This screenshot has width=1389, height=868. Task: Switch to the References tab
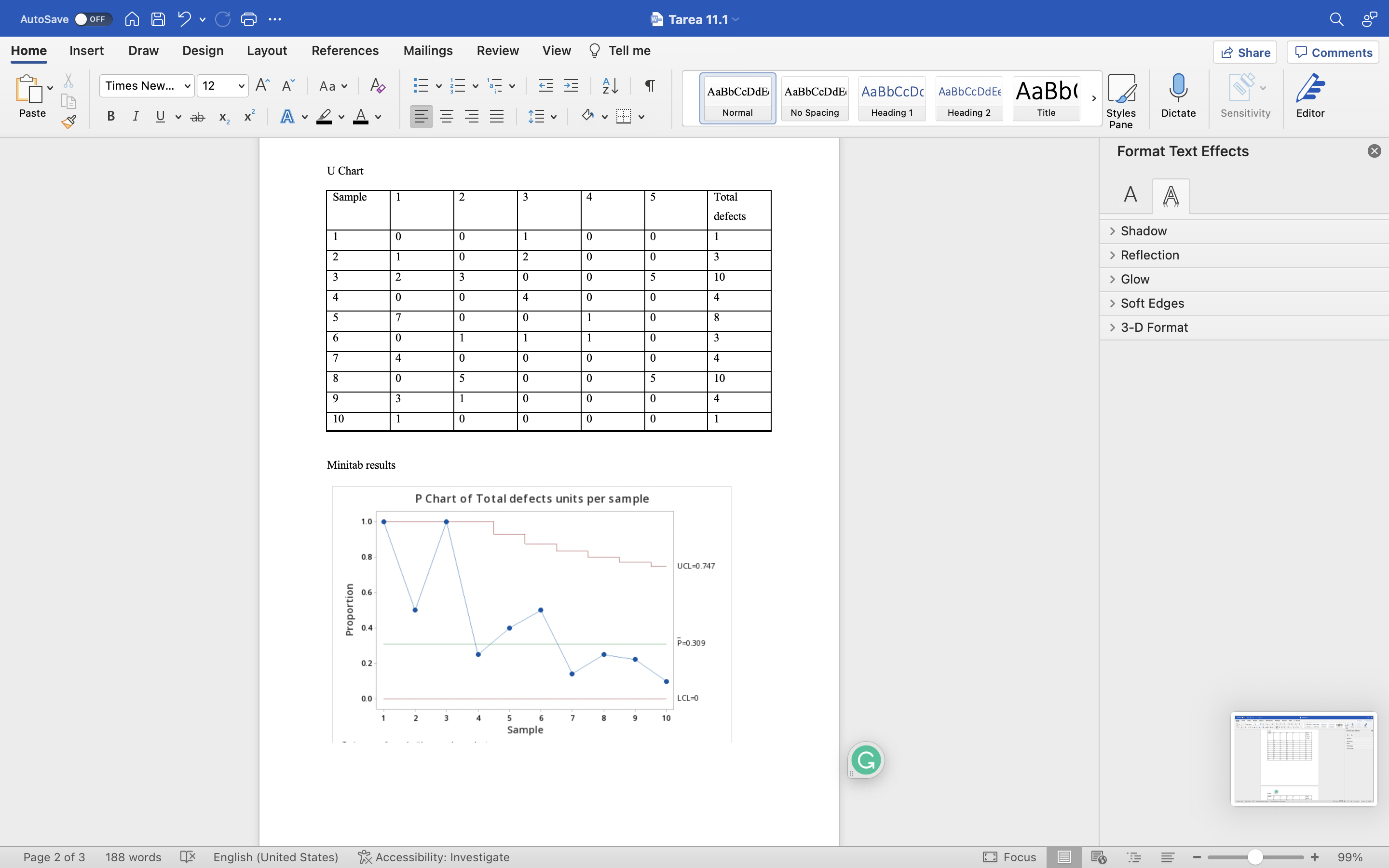344,51
